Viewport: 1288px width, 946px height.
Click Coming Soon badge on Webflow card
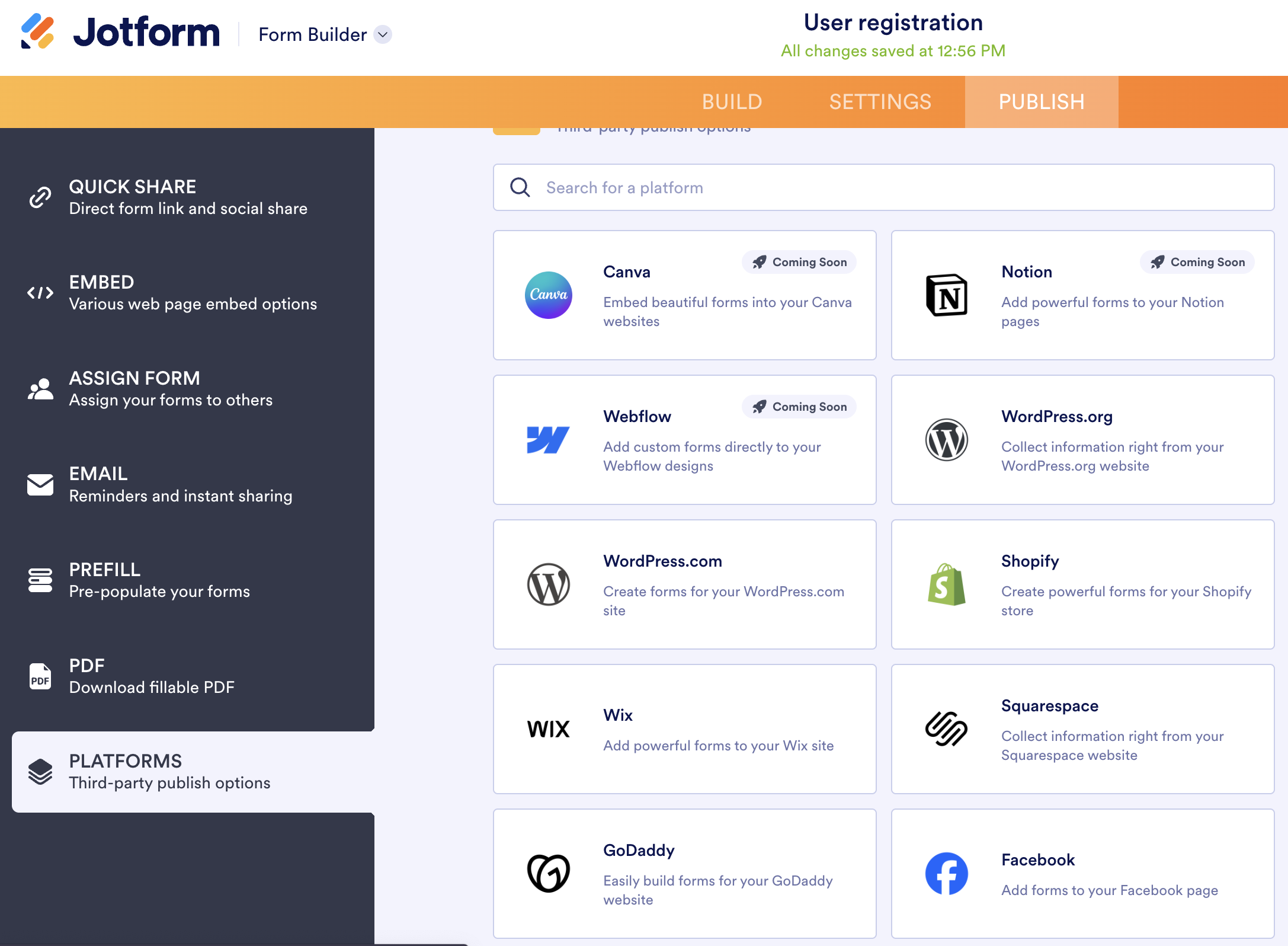click(x=799, y=407)
